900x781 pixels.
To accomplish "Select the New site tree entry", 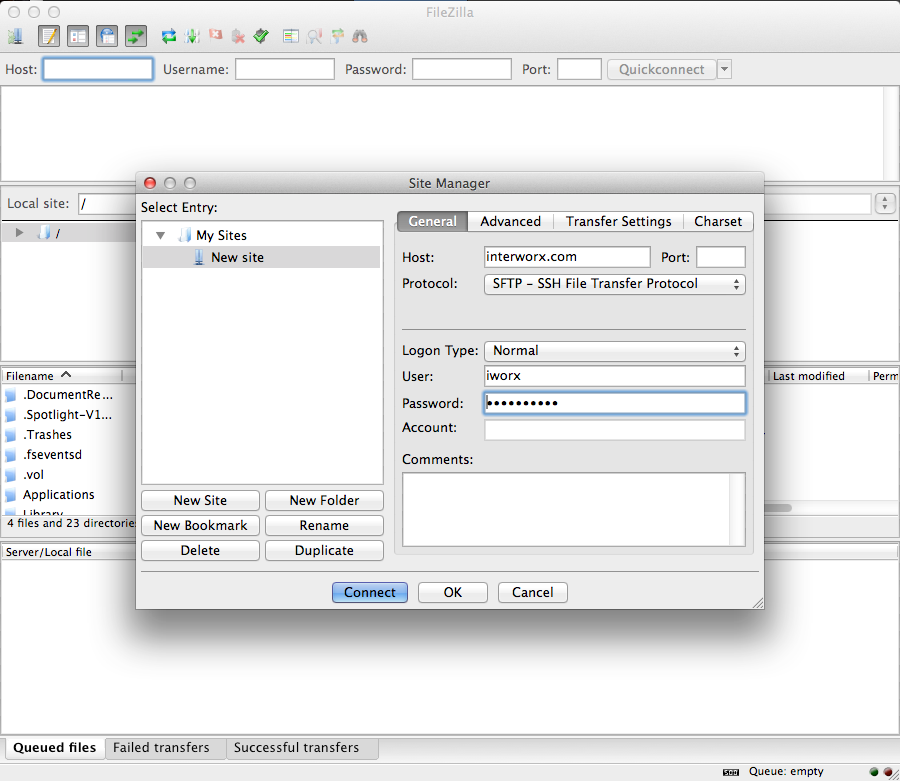I will pos(261,257).
